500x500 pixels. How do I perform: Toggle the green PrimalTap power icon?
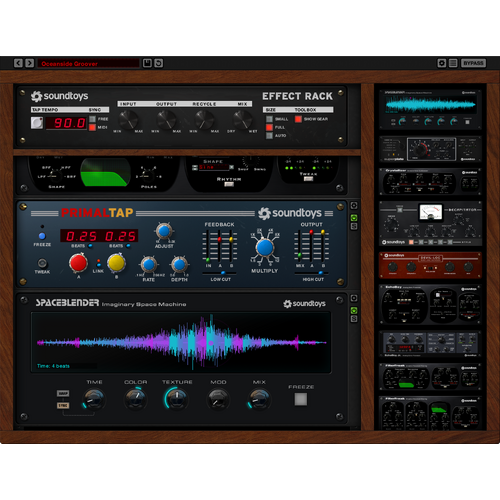tap(354, 218)
